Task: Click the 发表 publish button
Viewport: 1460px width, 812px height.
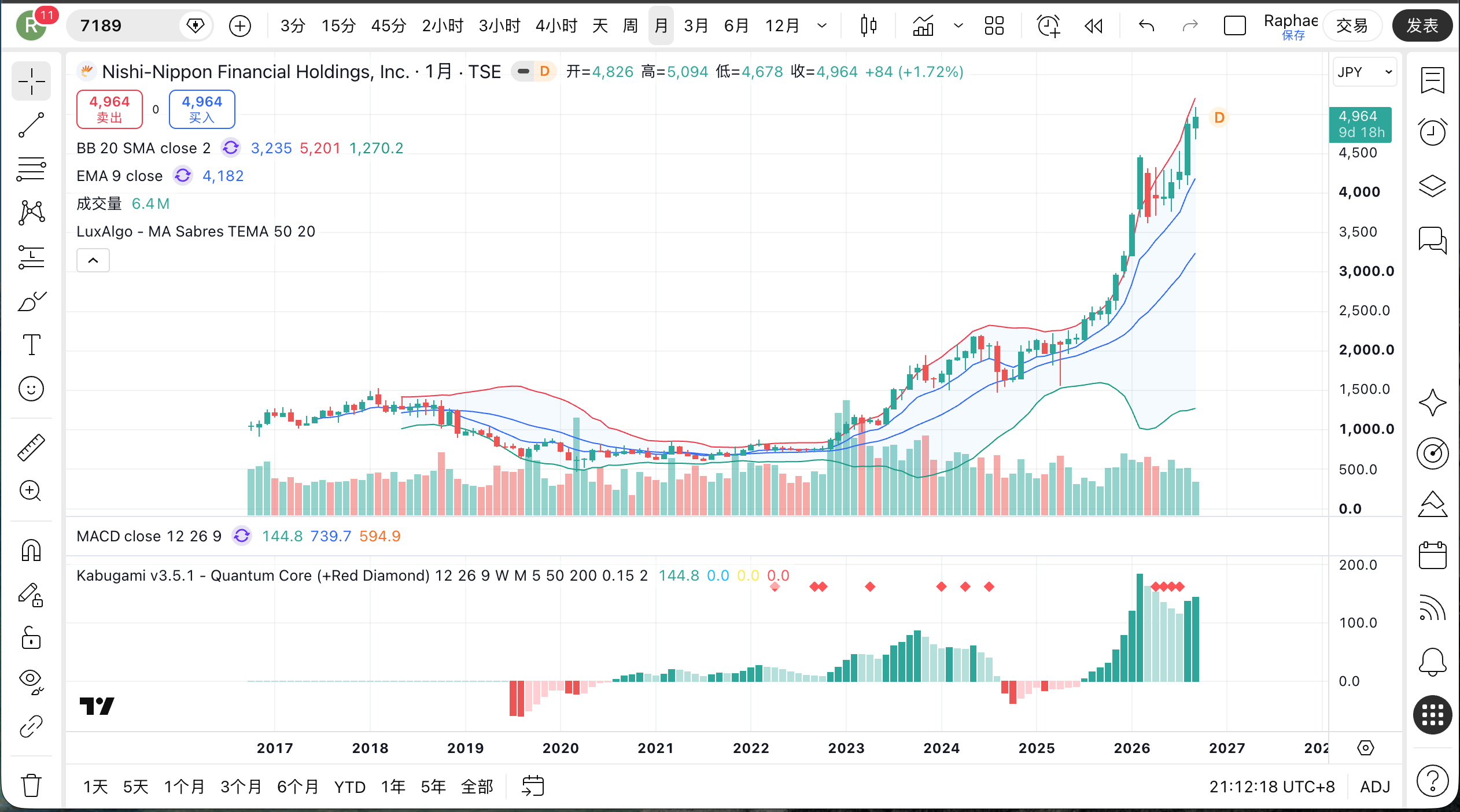Action: coord(1422,25)
